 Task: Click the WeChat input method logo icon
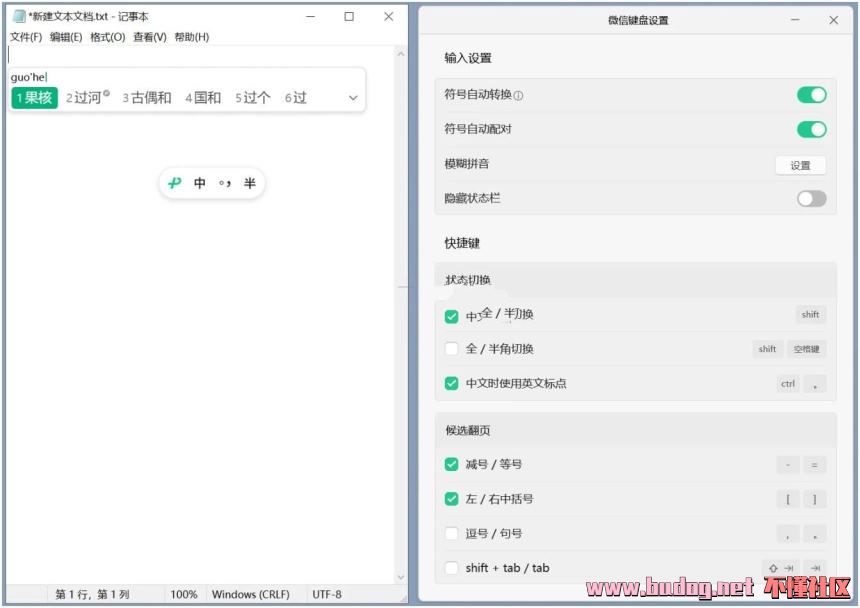pyautogui.click(x=175, y=183)
